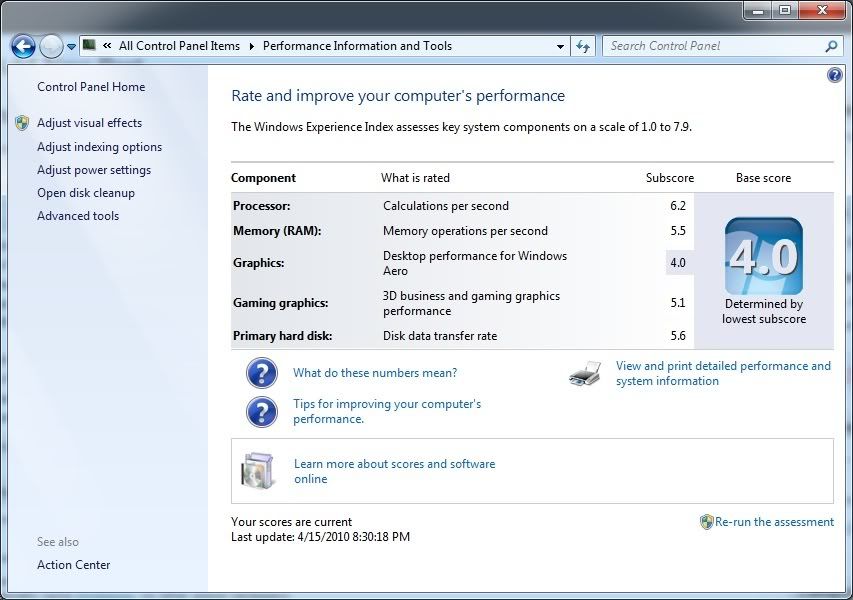This screenshot has height=600, width=853.
Task: Click the printer icon
Action: pos(585,374)
